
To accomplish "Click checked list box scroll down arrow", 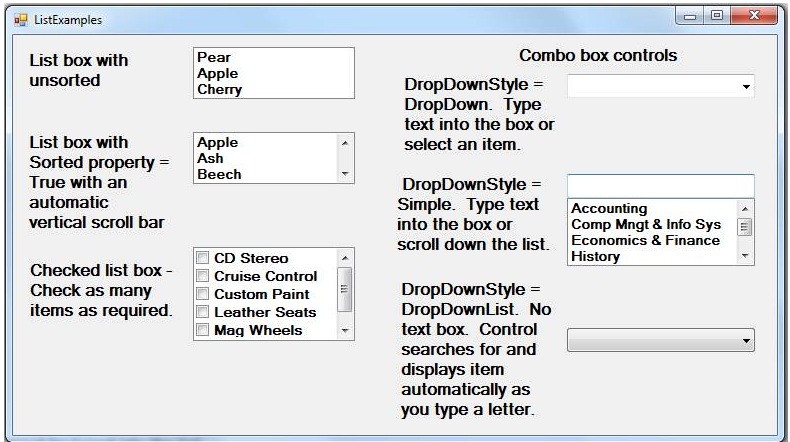I will 345,331.
